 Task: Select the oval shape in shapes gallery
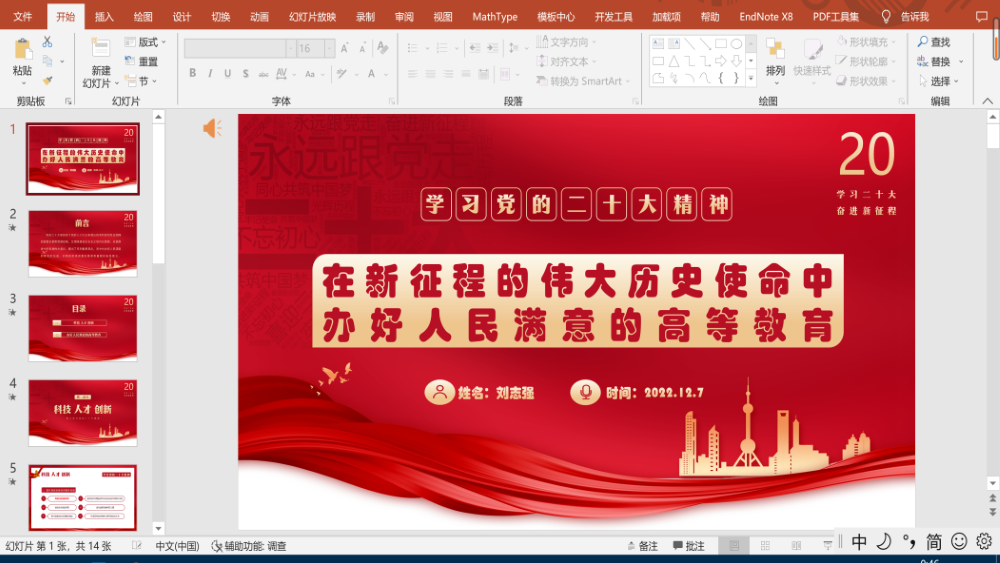click(x=736, y=43)
